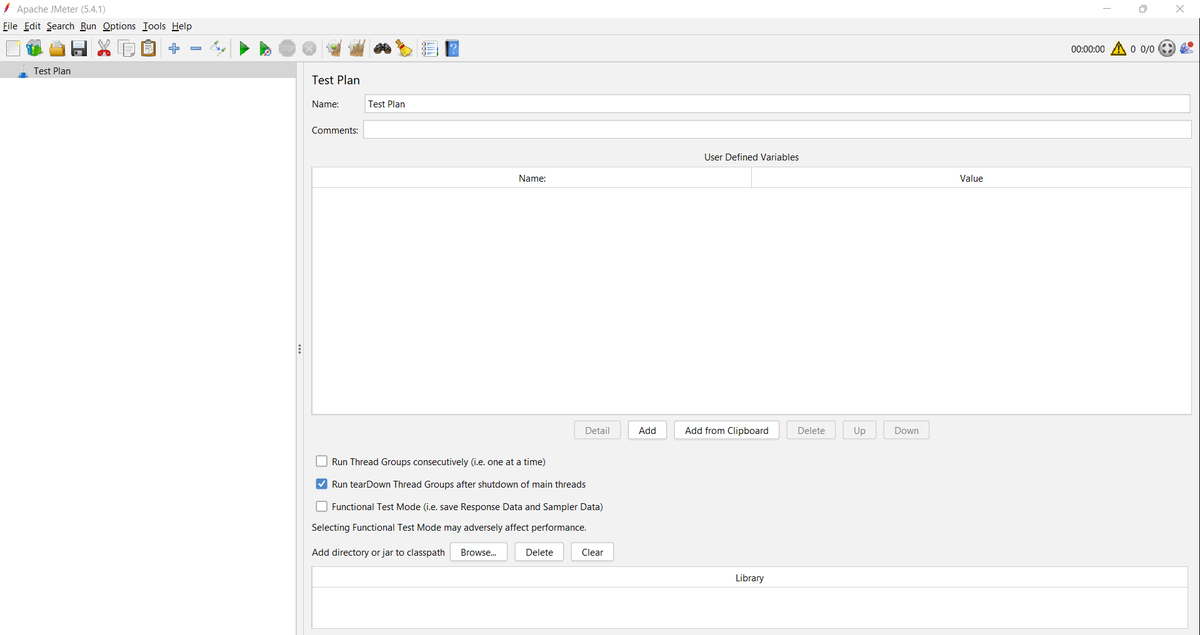Expand all nodes with plus icon

click(174, 48)
